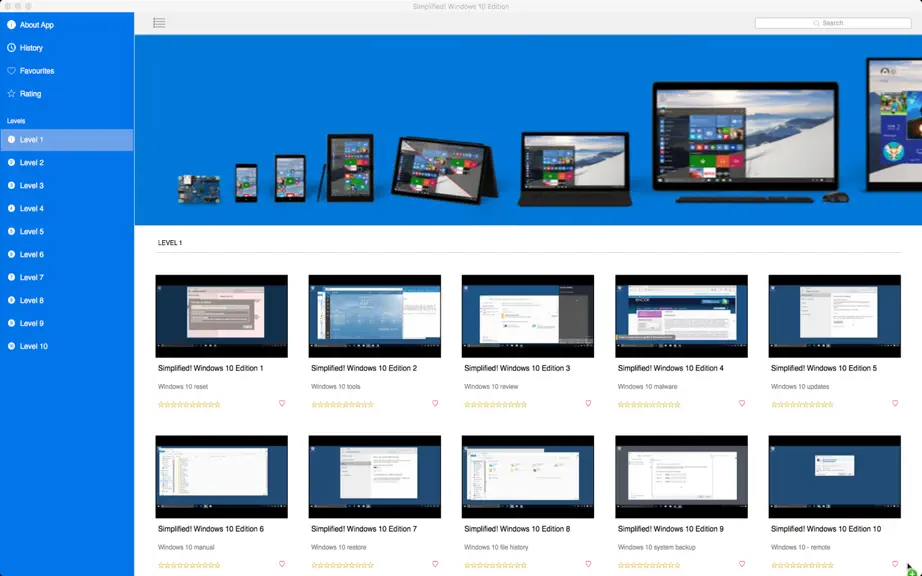Click the Favourites heart icon in sidebar
Image resolution: width=922 pixels, height=576 pixels.
(x=11, y=71)
